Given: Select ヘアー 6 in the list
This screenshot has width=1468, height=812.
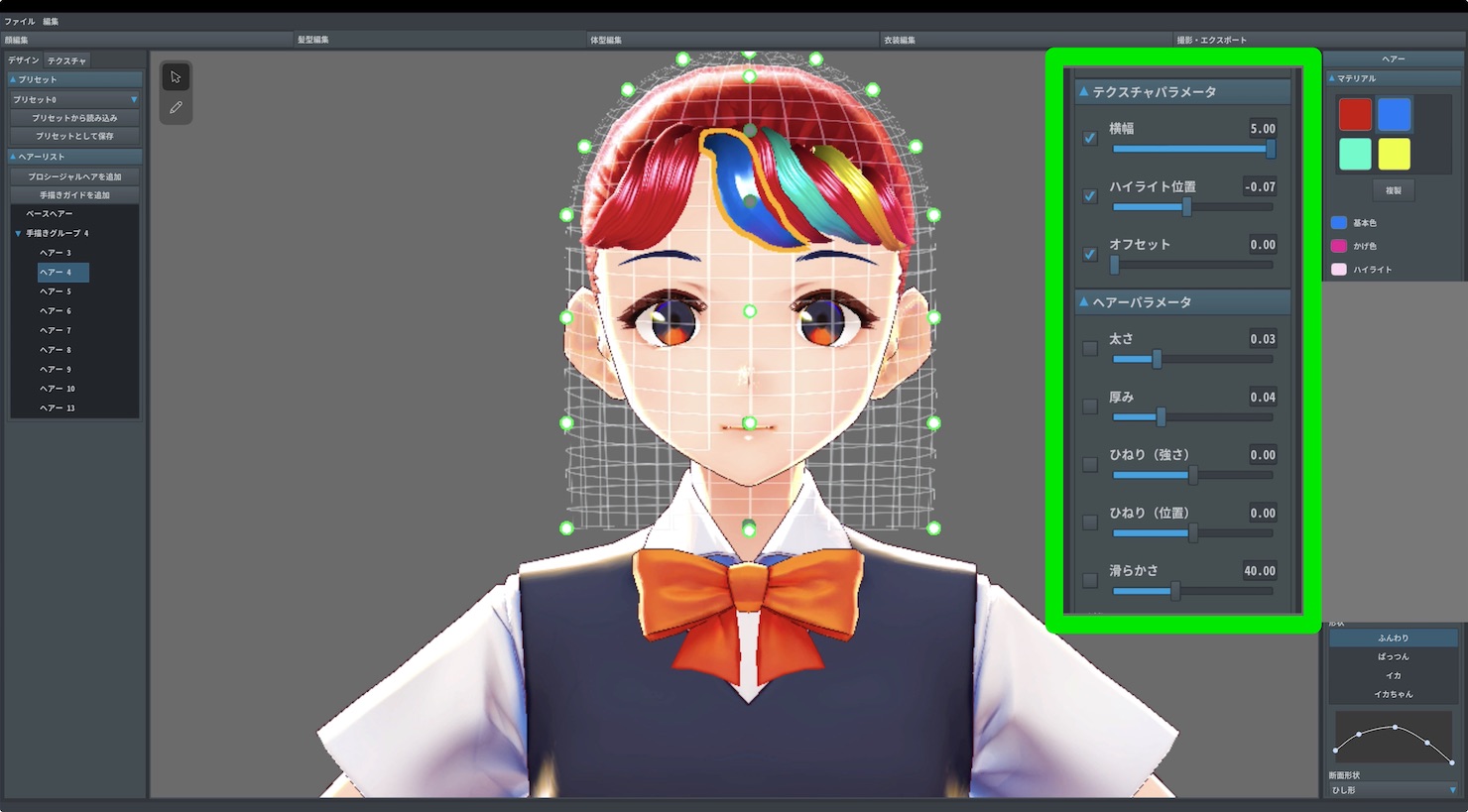Looking at the screenshot, I should pos(56,310).
